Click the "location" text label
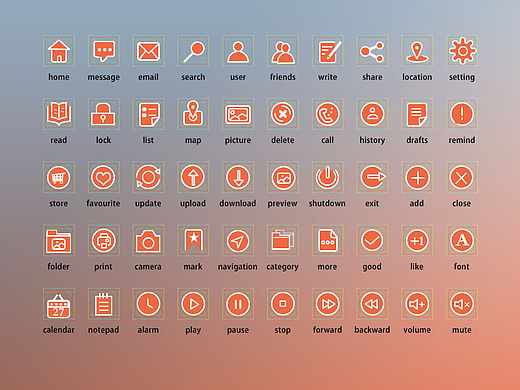520x390 pixels. (x=417, y=77)
